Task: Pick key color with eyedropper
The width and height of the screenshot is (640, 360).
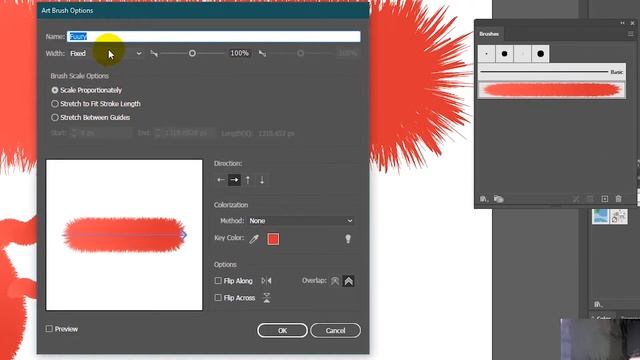Action: pyautogui.click(x=254, y=239)
